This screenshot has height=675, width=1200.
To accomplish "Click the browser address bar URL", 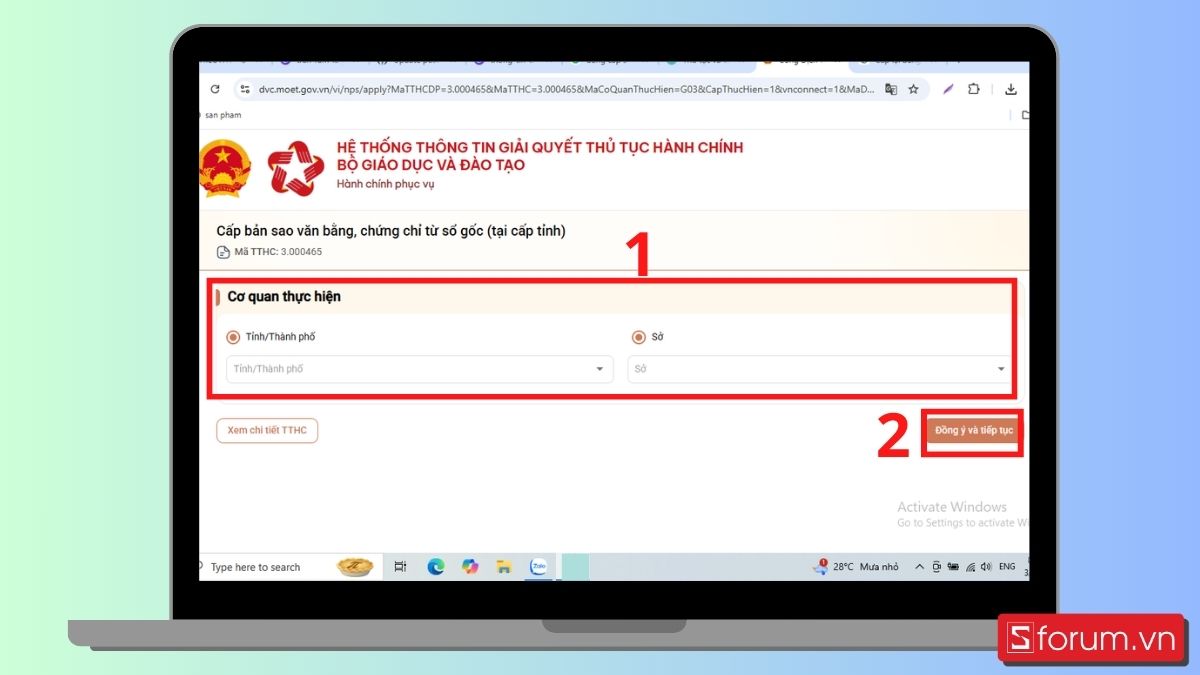I will (x=565, y=89).
